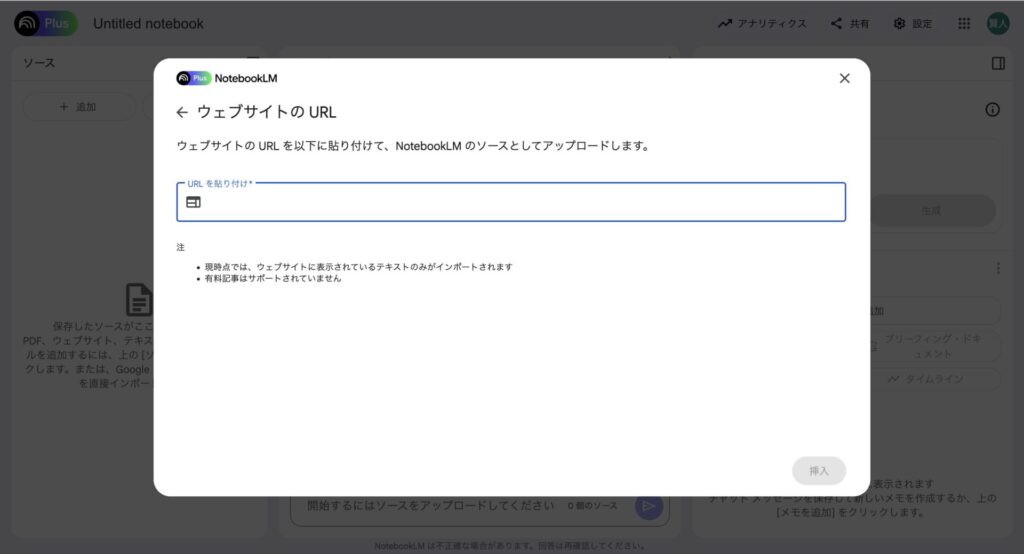
Task: Click the ブリーフィング・ドキュメント button
Action: click(934, 346)
